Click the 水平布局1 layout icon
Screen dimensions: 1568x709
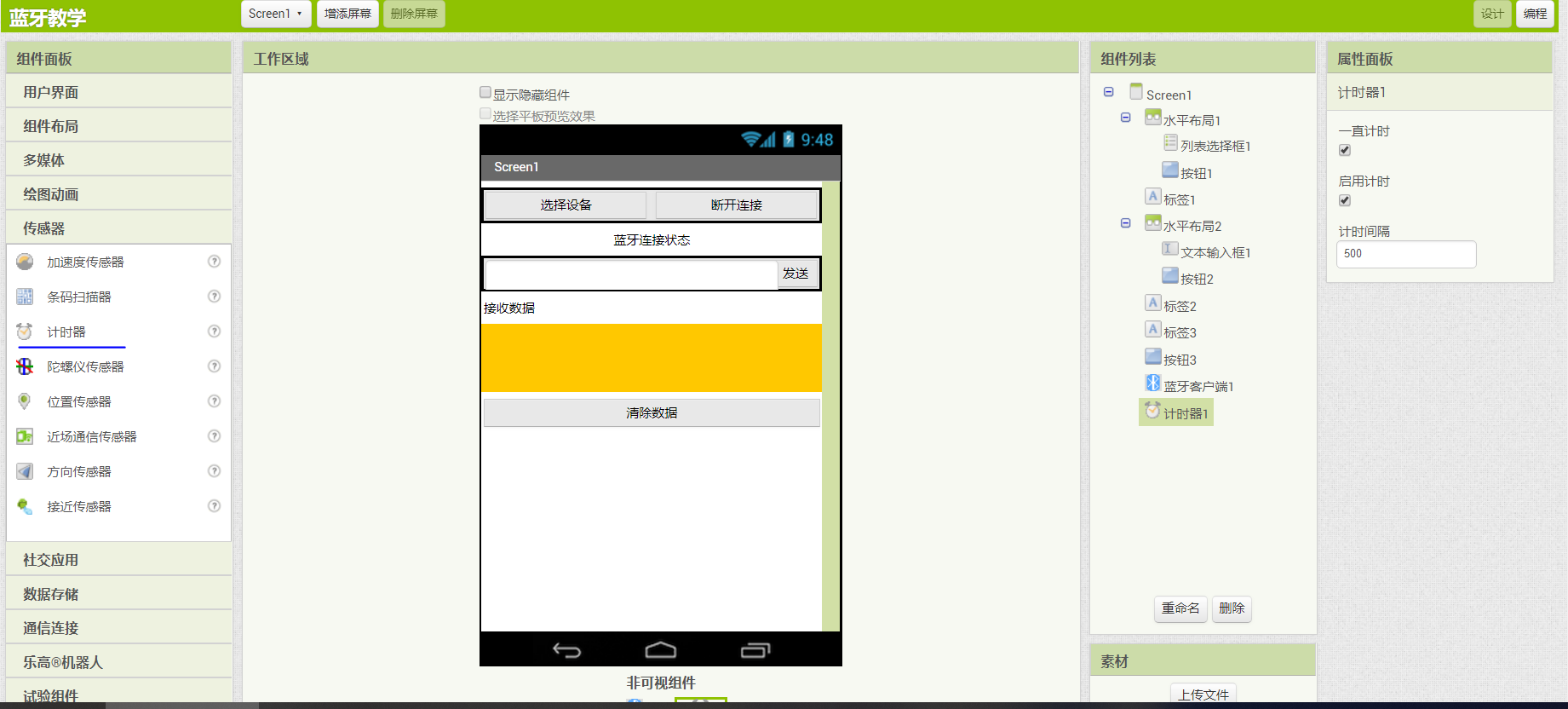click(x=1153, y=118)
